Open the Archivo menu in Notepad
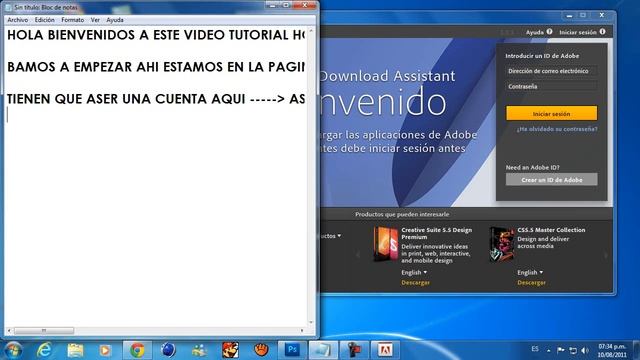This screenshot has height=360, width=640. point(18,20)
